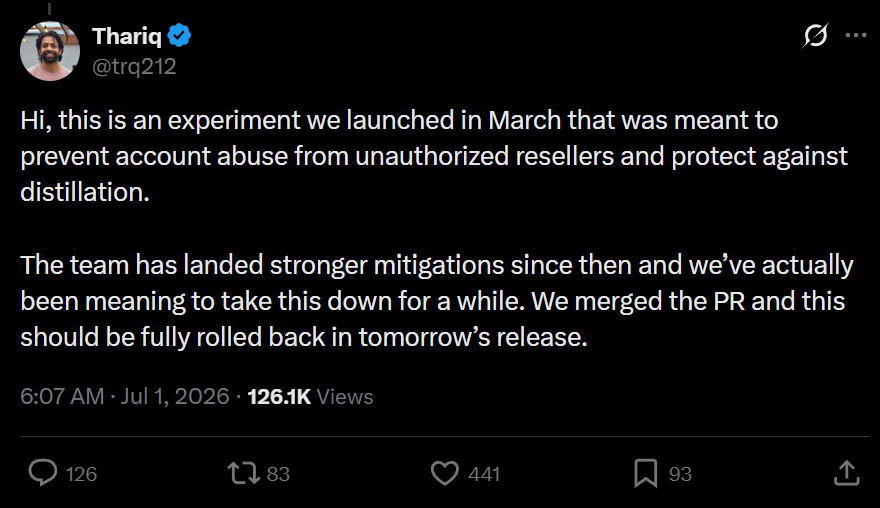
Task: Click the 126 replies count
Action: [x=81, y=474]
